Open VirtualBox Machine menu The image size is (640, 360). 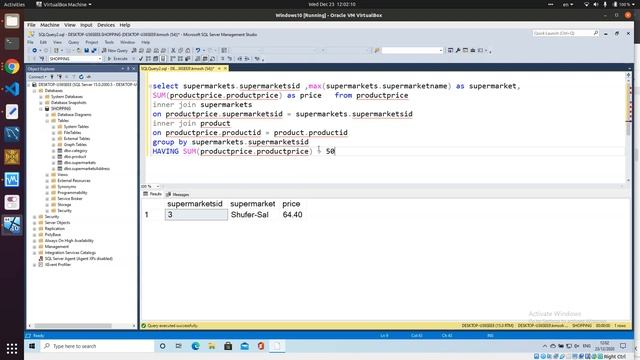50,25
